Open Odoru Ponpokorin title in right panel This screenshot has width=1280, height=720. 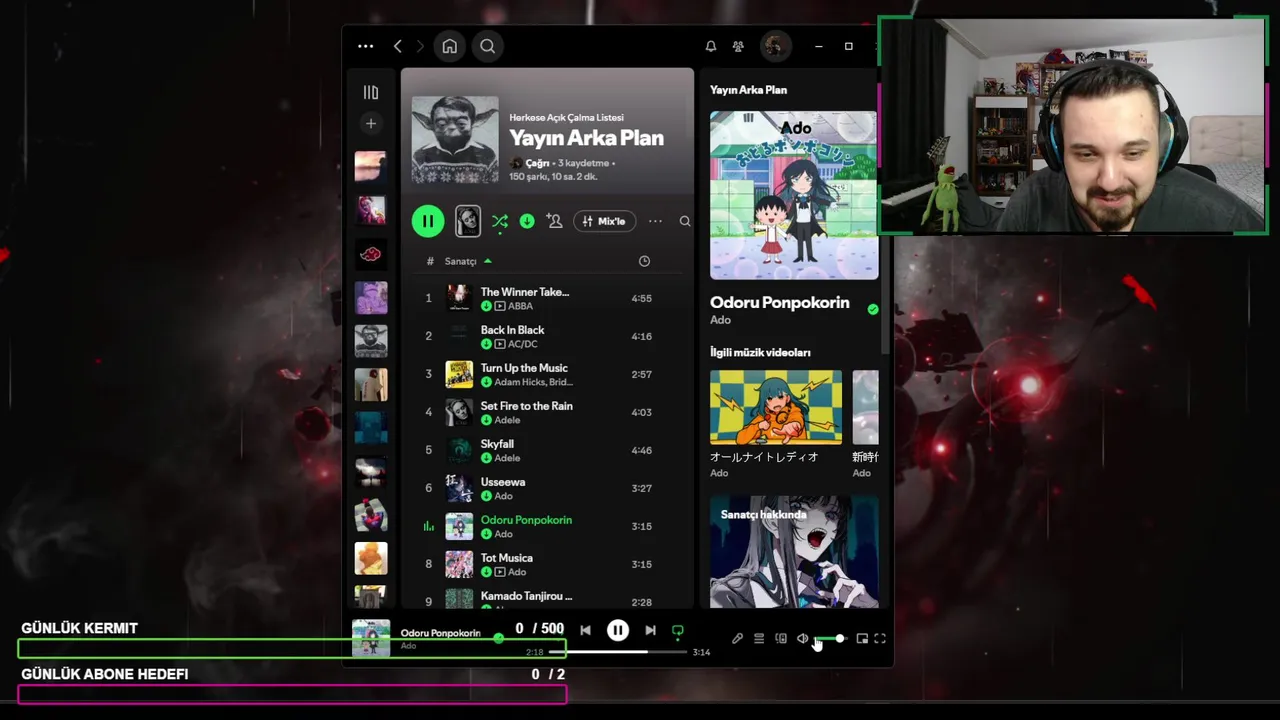tap(780, 303)
